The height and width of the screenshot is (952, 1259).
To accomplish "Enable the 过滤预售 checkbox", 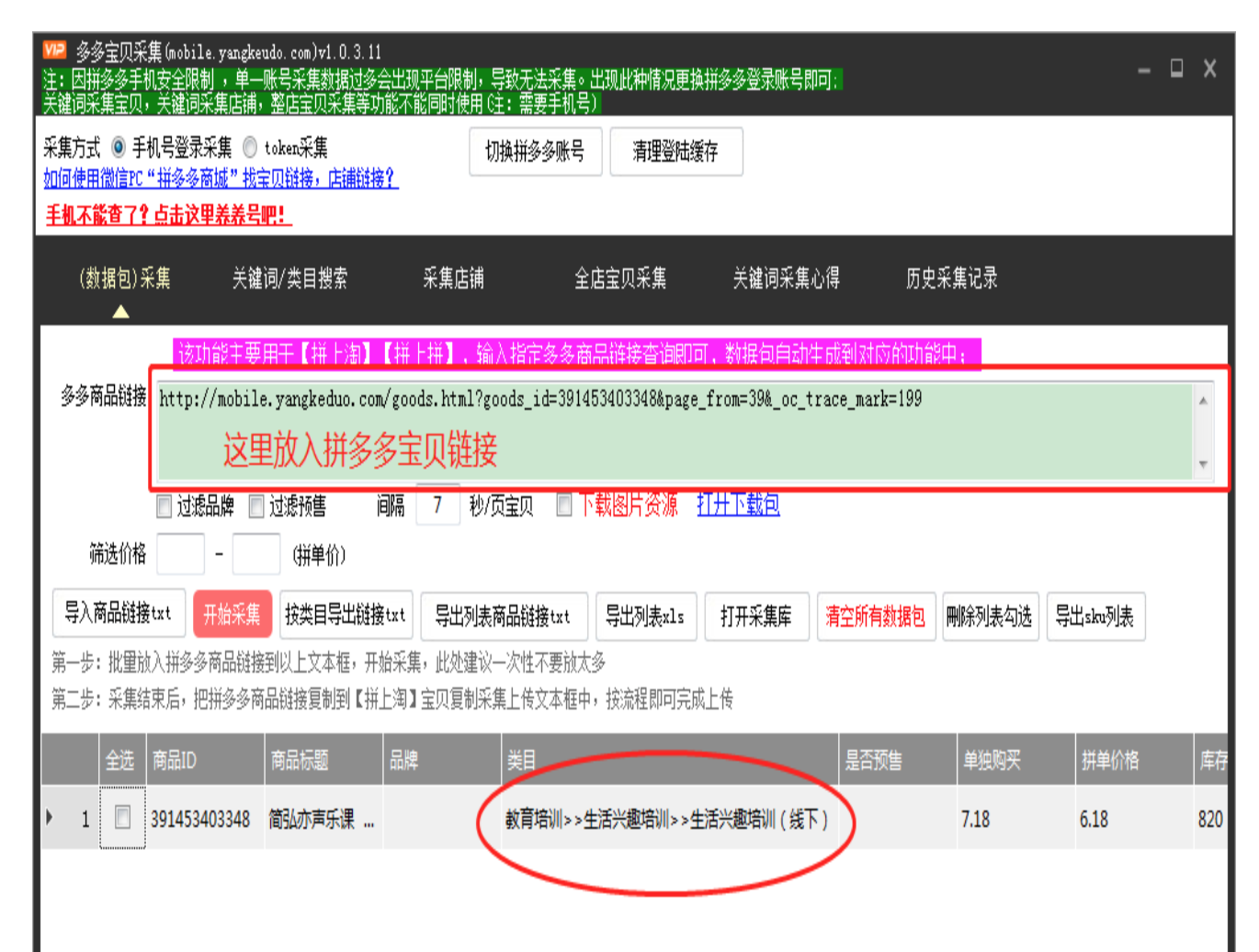I will click(x=257, y=506).
